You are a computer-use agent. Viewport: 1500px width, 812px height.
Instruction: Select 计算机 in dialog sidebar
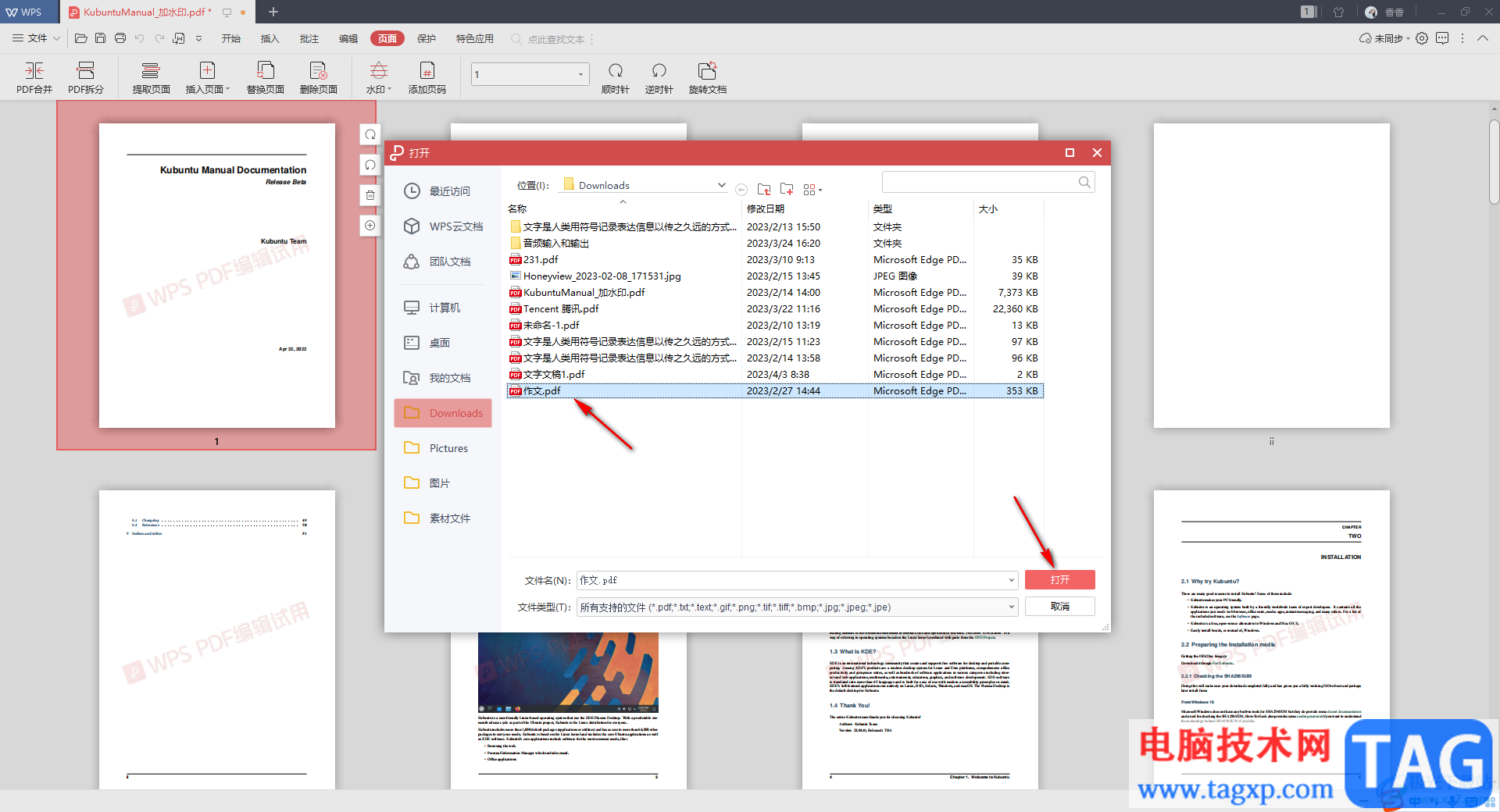443,307
